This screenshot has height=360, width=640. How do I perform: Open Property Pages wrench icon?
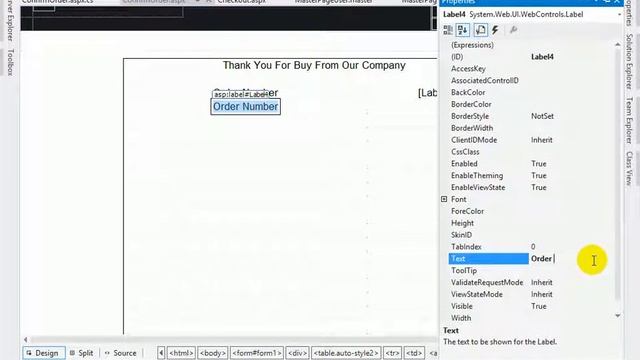pyautogui.click(x=513, y=30)
